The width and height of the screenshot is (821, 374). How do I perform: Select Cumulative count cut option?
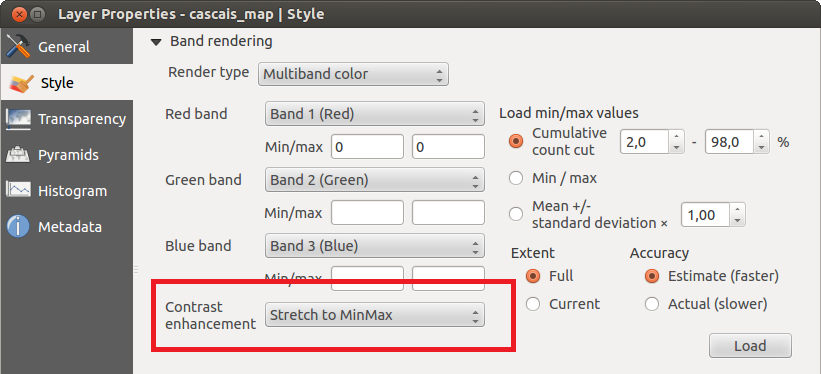click(x=516, y=141)
